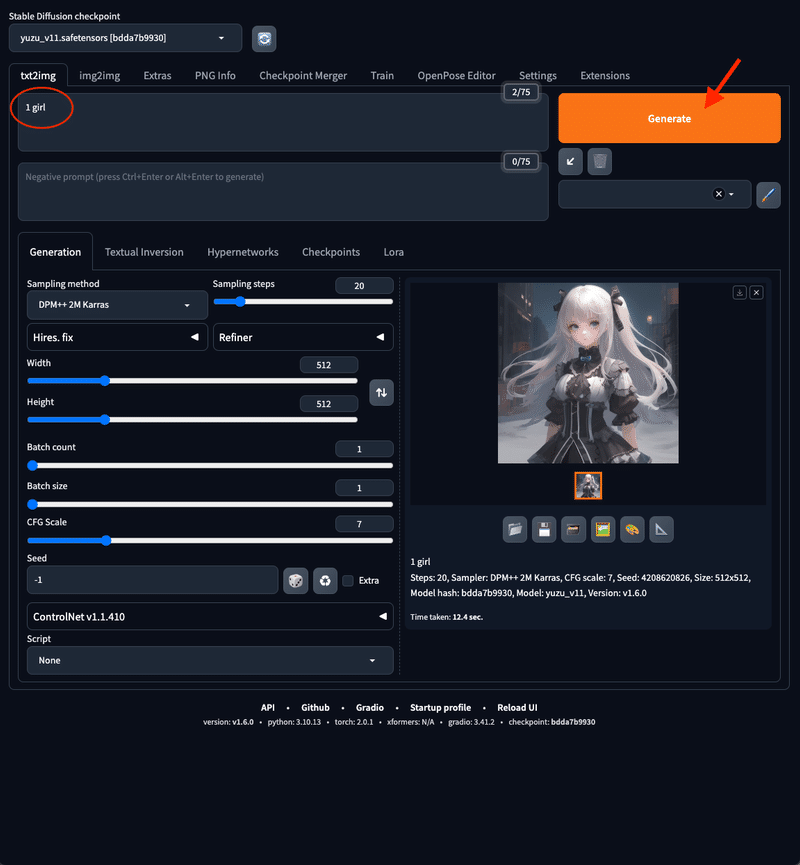Switch to img2img tab

click(x=99, y=76)
